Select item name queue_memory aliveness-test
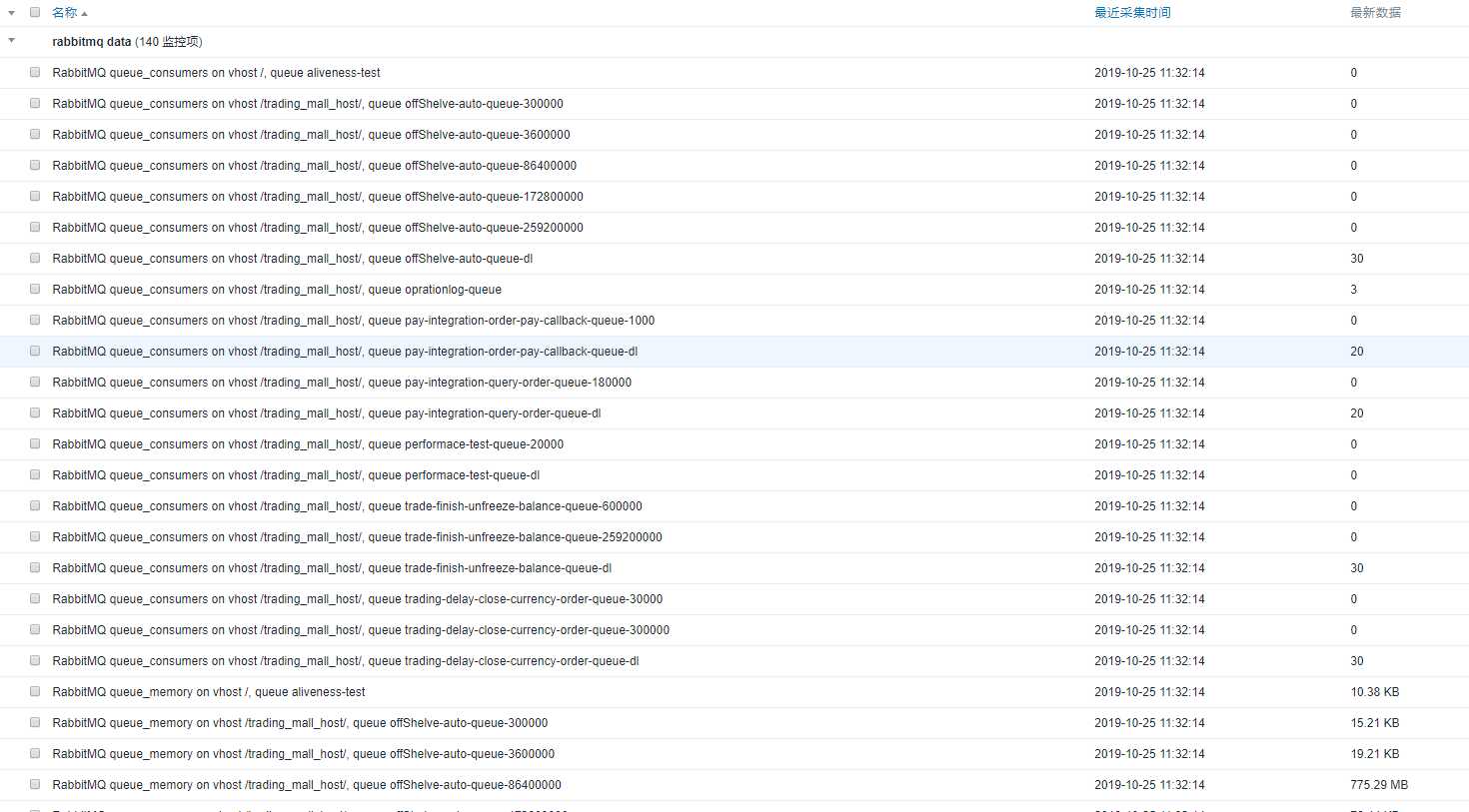Viewport: 1469px width, 812px height. pos(209,692)
